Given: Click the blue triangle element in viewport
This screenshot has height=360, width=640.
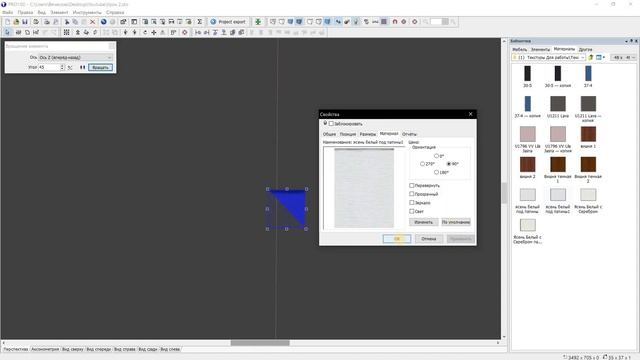Looking at the screenshot, I should (293, 204).
